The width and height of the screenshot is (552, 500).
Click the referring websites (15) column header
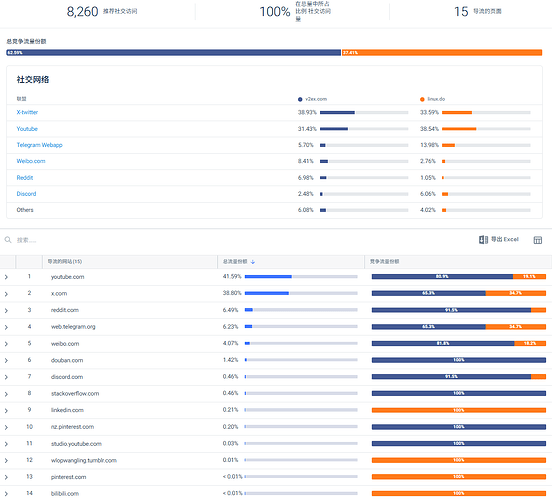(65, 262)
